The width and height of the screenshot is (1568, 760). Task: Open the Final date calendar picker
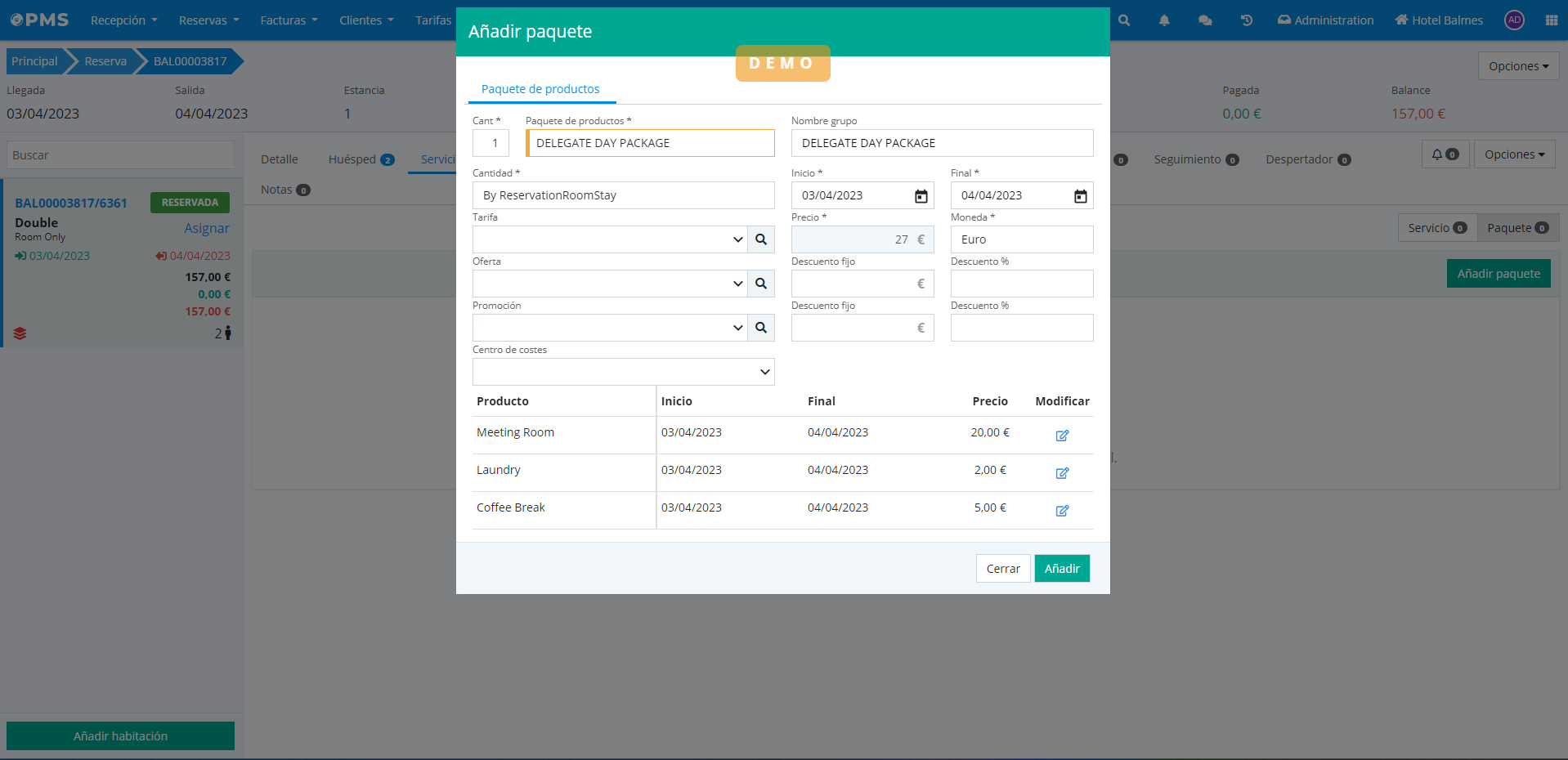1080,196
